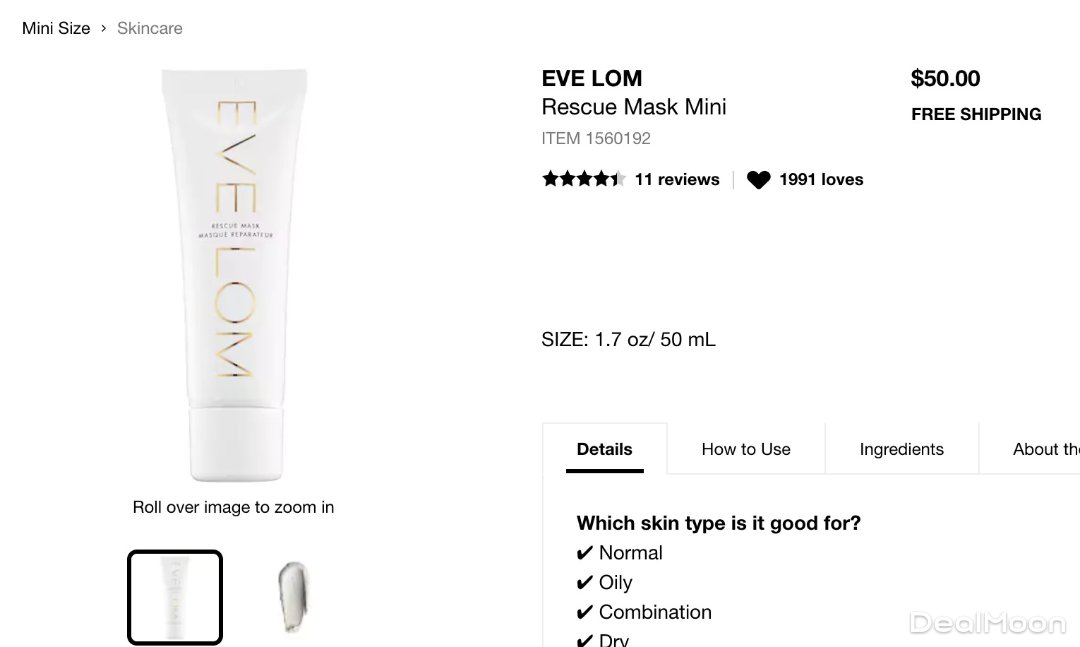The height and width of the screenshot is (647, 1080).
Task: Click the Oily skin type checkmark
Action: pyautogui.click(x=585, y=583)
